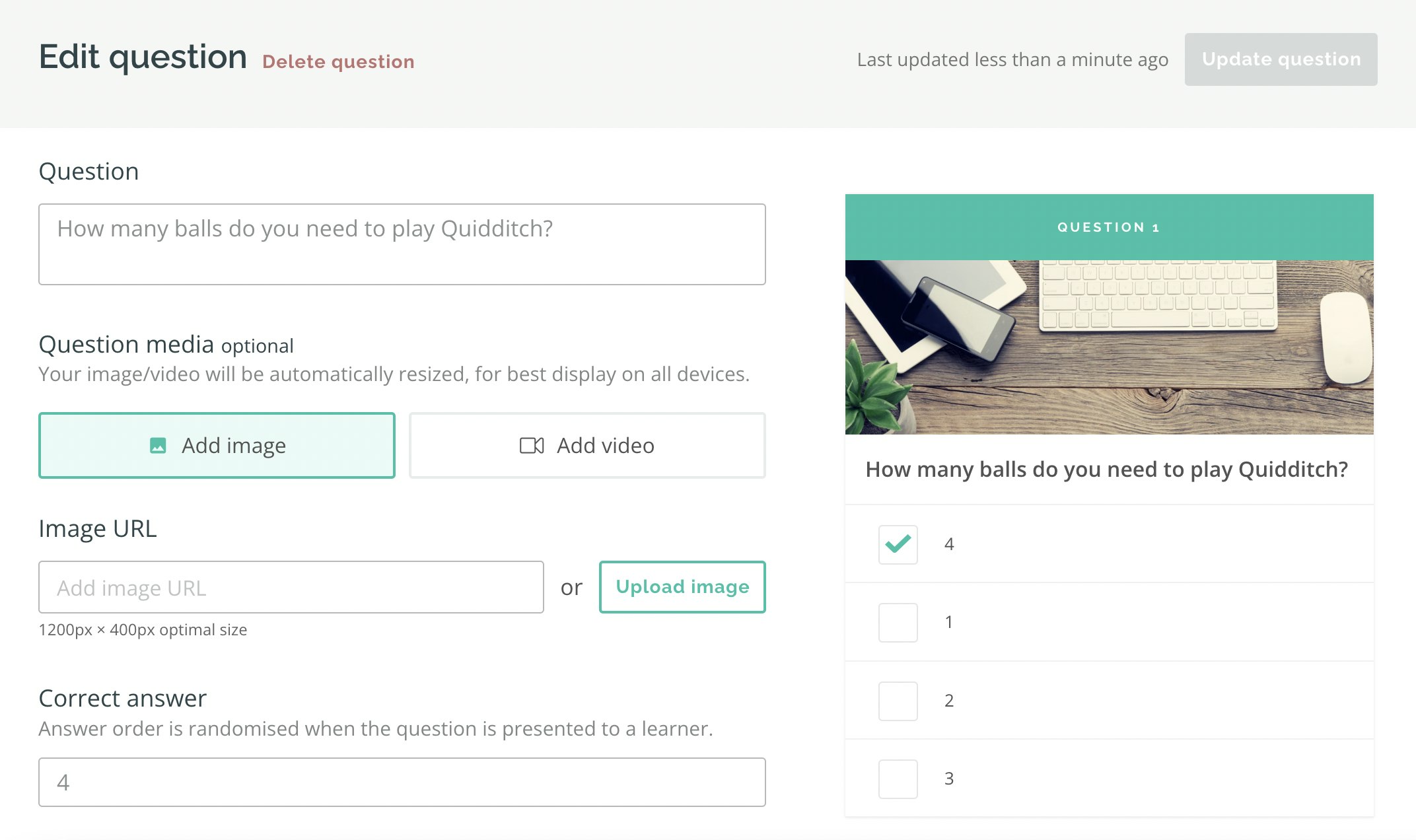Click the Update question button
Image resolution: width=1416 pixels, height=840 pixels.
click(1281, 59)
